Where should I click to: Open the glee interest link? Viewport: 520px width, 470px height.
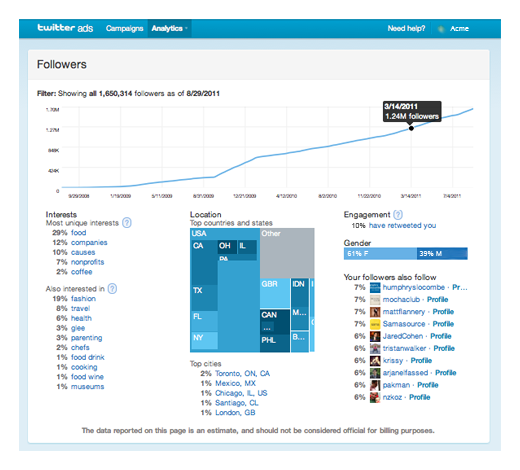point(78,328)
